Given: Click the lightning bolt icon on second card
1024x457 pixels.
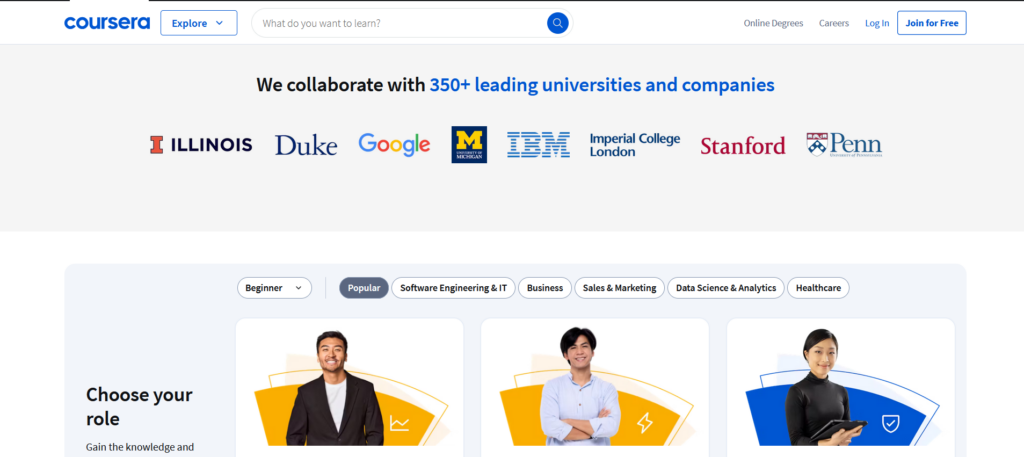Looking at the screenshot, I should pyautogui.click(x=645, y=424).
